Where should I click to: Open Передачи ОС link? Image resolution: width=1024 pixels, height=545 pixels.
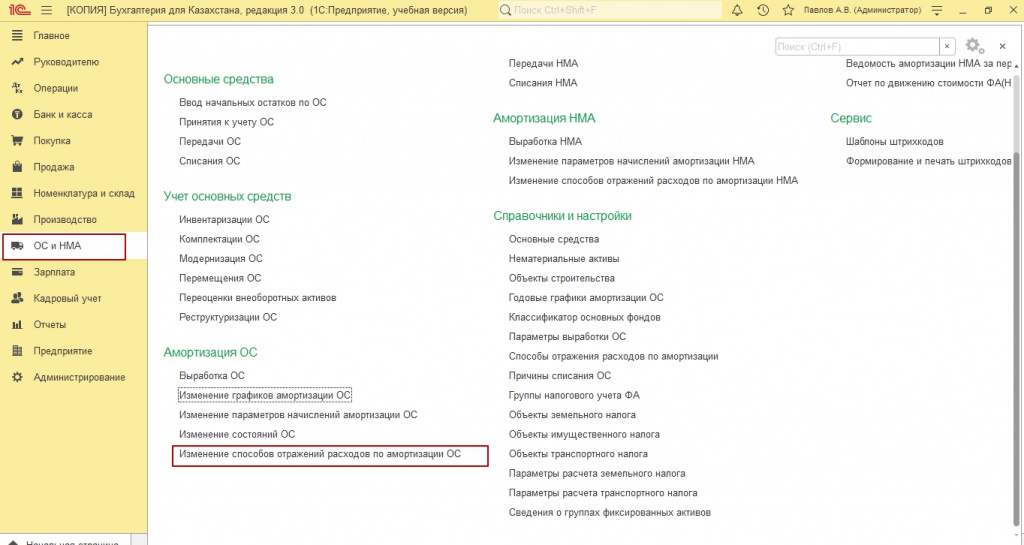tap(210, 142)
